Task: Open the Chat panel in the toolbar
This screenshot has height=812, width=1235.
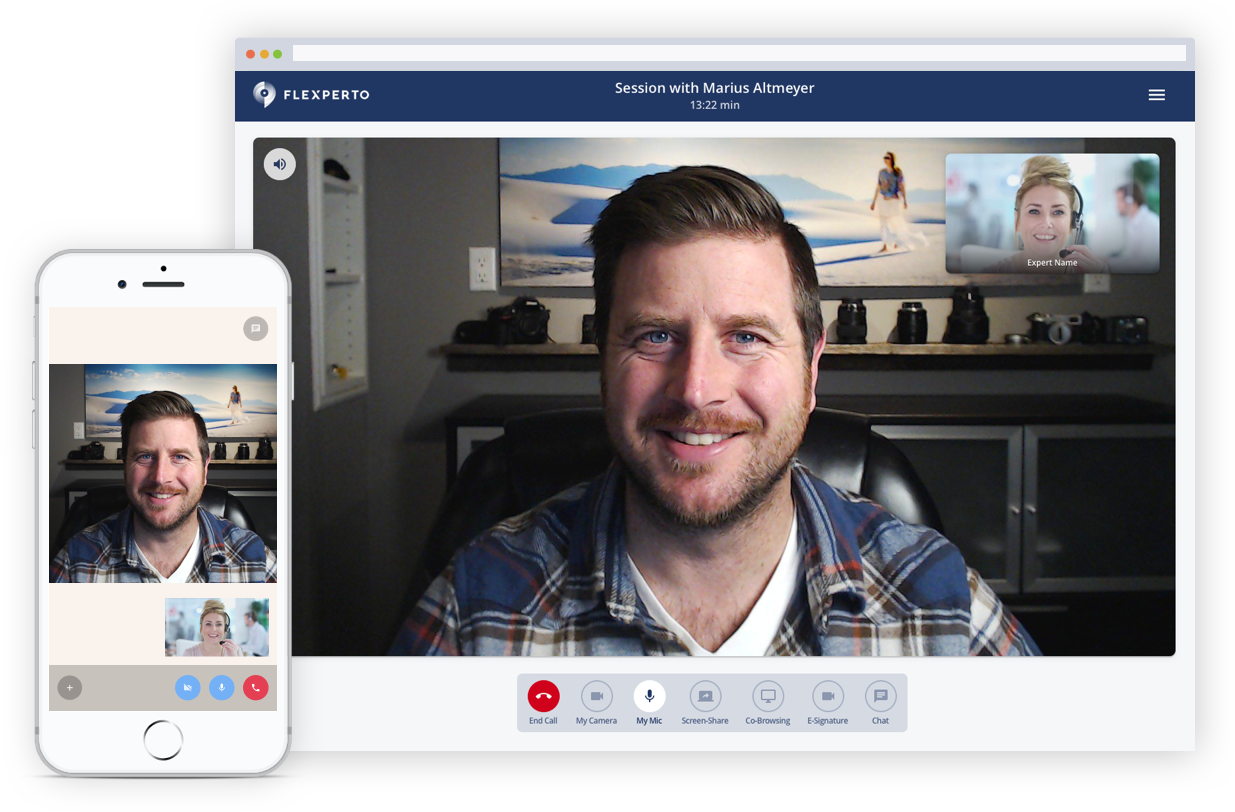Action: point(880,696)
